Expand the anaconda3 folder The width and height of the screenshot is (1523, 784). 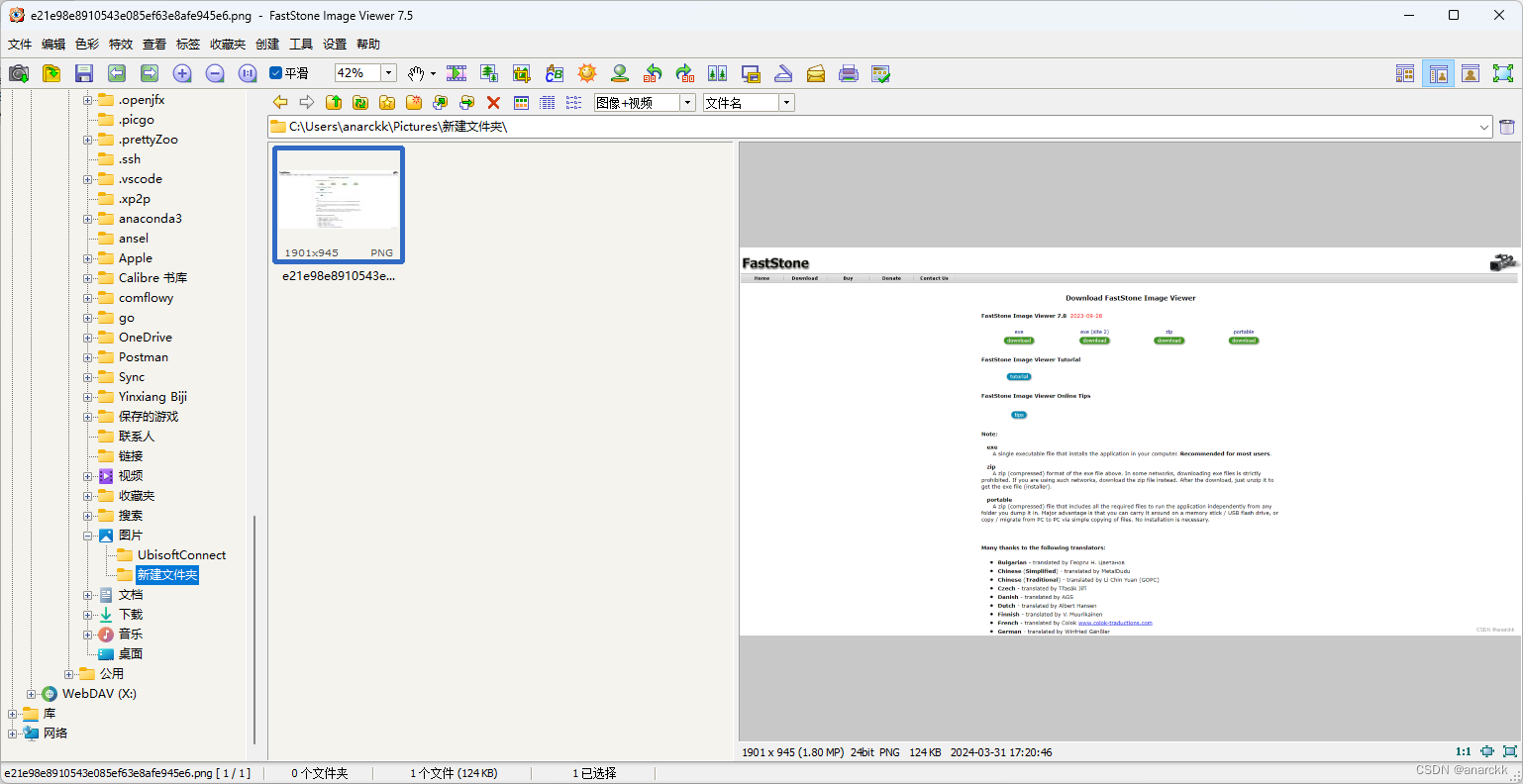click(x=87, y=219)
